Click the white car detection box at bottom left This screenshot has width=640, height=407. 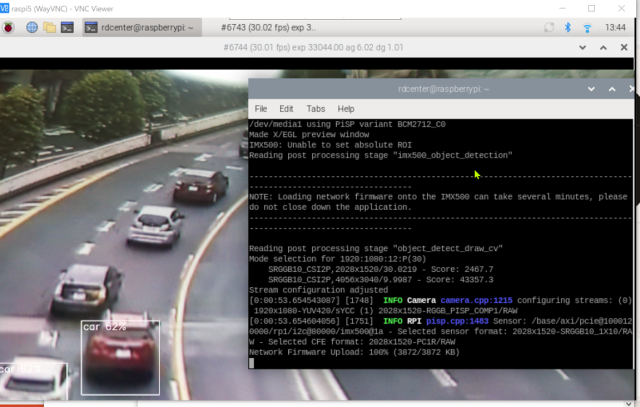click(33, 382)
